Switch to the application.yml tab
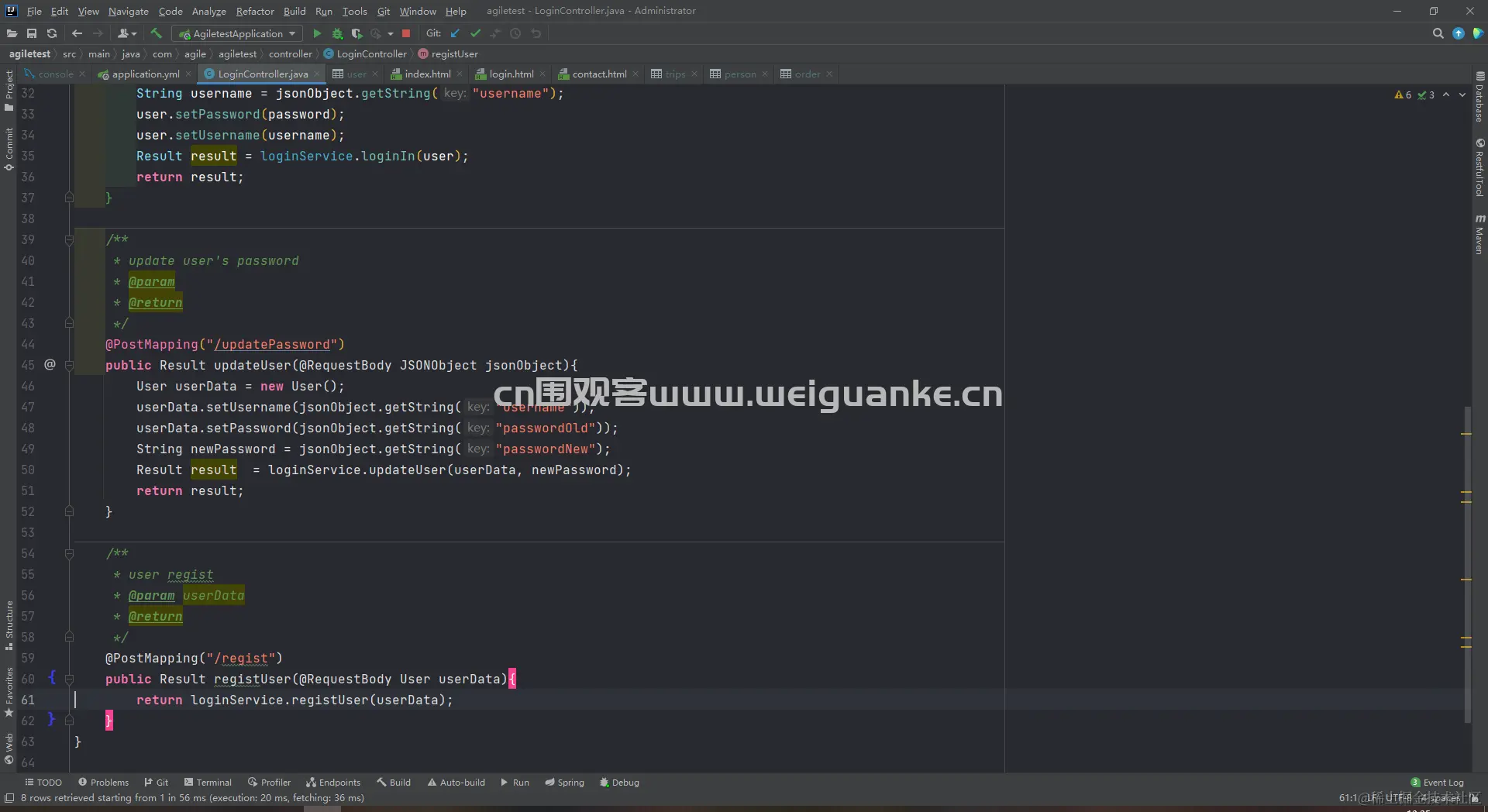This screenshot has width=1488, height=812. 145,74
